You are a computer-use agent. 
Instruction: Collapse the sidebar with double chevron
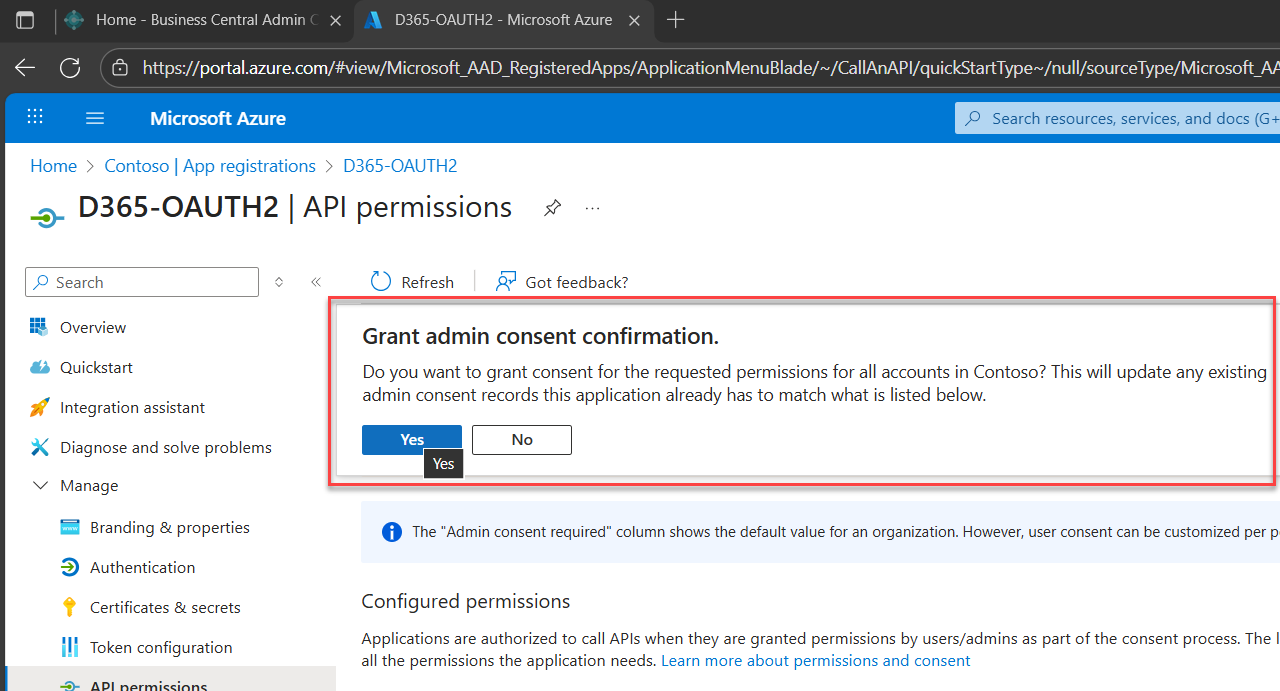coord(316,282)
